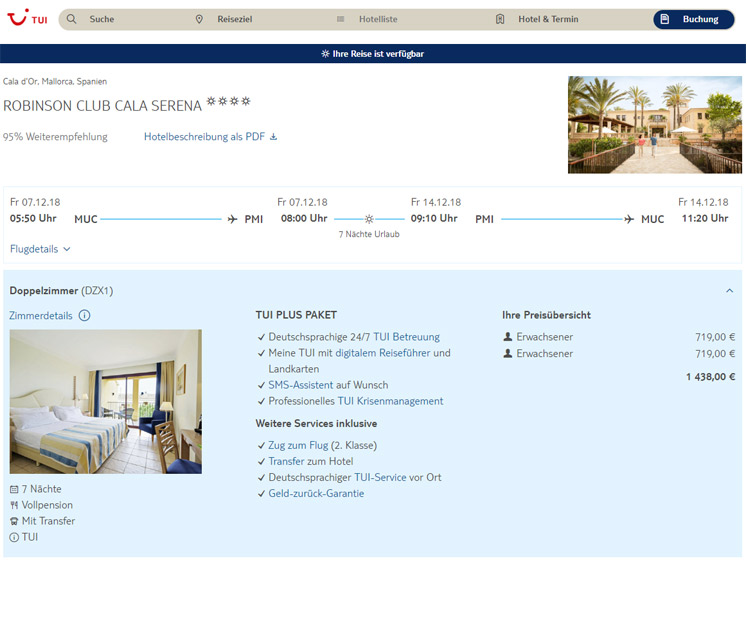This screenshot has height=628, width=747.
Task: Open Hotelbeschreibung als PDF link
Action: coord(204,137)
